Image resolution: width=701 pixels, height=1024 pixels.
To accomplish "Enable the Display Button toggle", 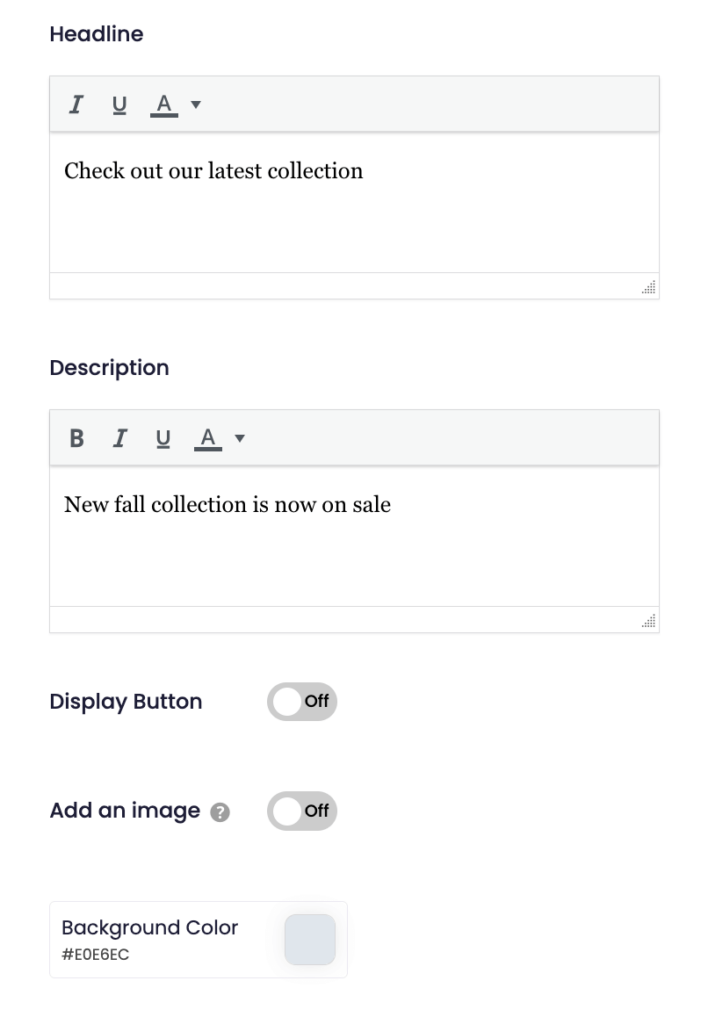I will pos(302,701).
